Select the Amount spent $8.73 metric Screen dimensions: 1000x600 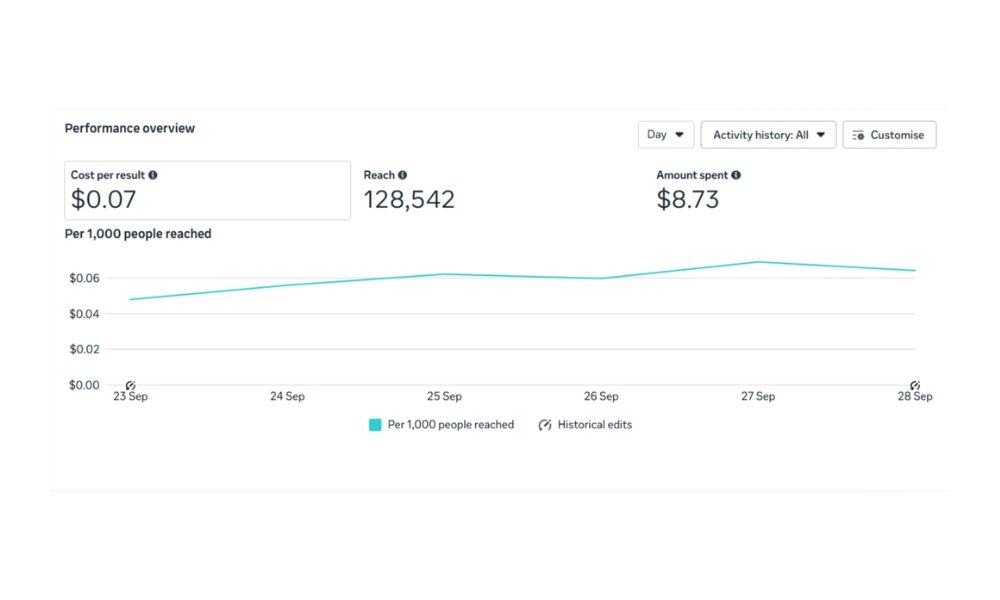(x=688, y=199)
